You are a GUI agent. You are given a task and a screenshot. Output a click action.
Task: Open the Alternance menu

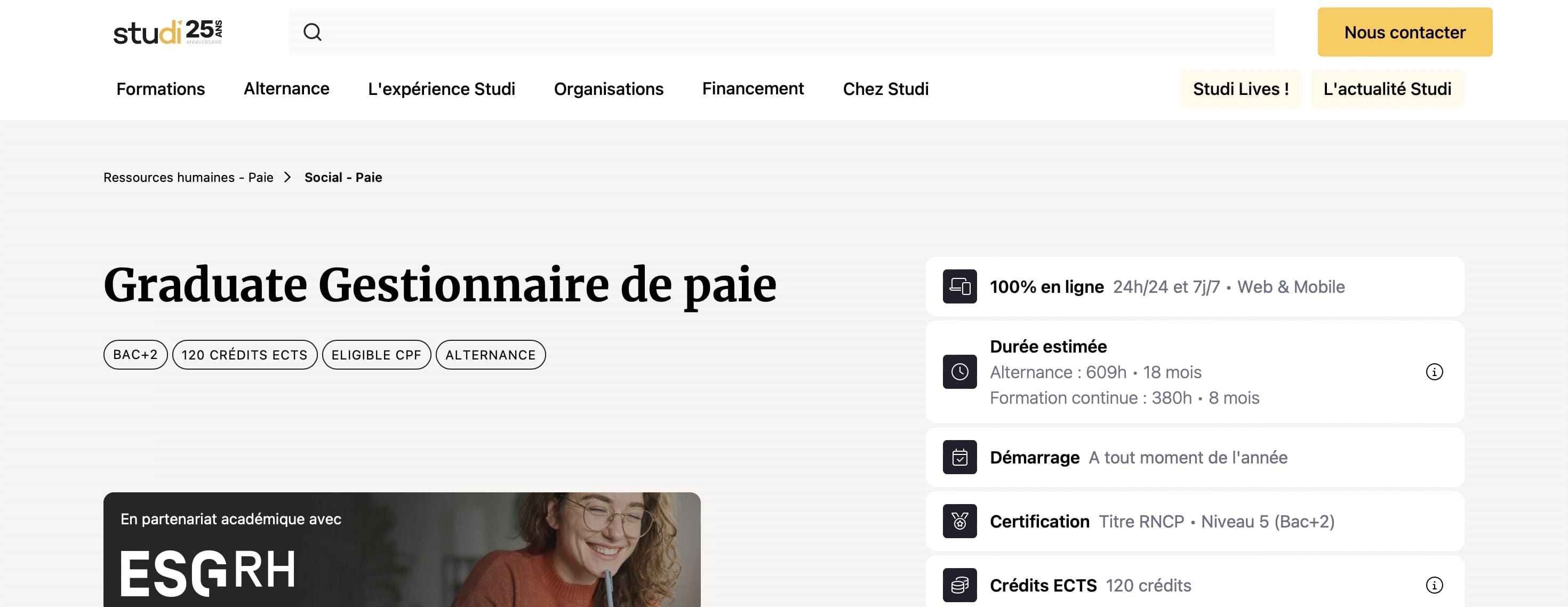pyautogui.click(x=286, y=89)
